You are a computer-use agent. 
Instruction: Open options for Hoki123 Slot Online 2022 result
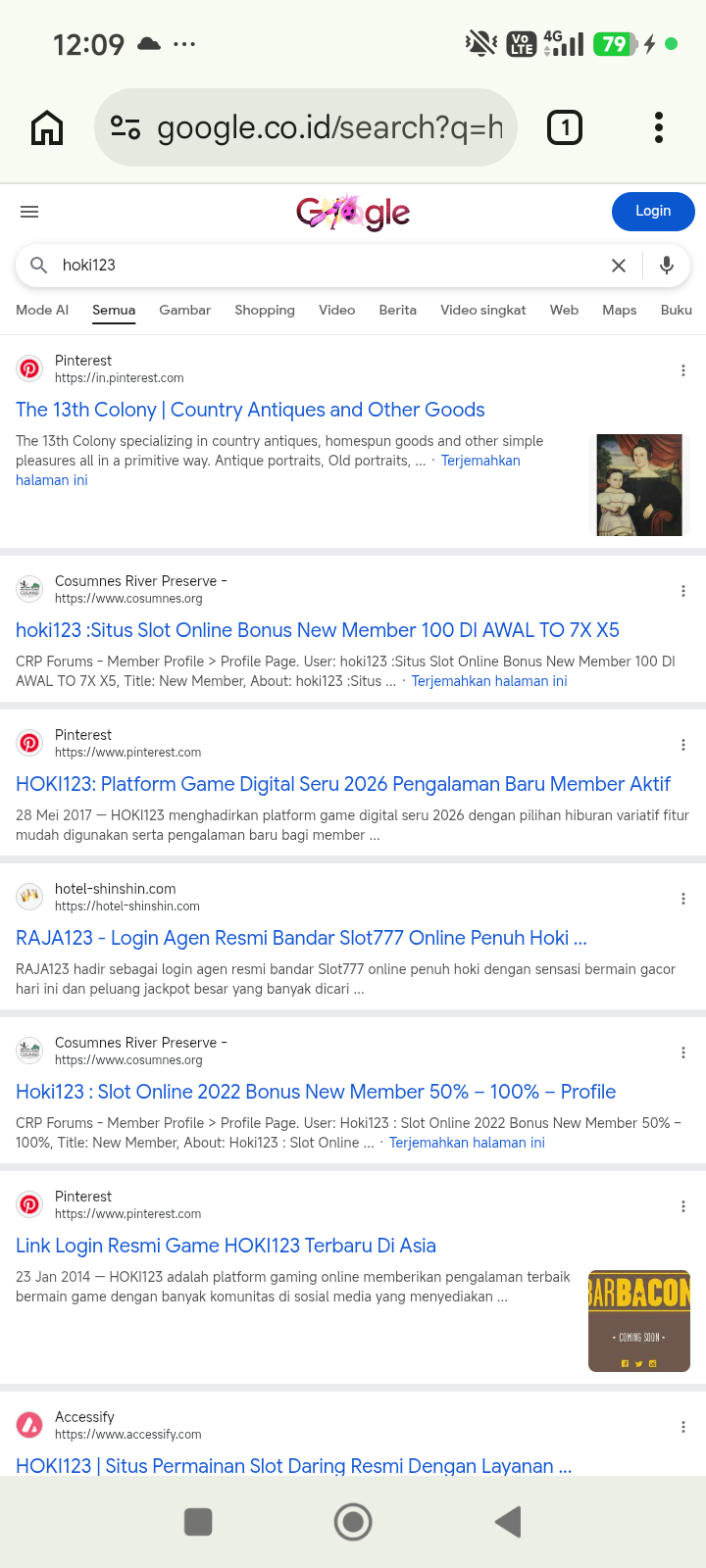683,1053
